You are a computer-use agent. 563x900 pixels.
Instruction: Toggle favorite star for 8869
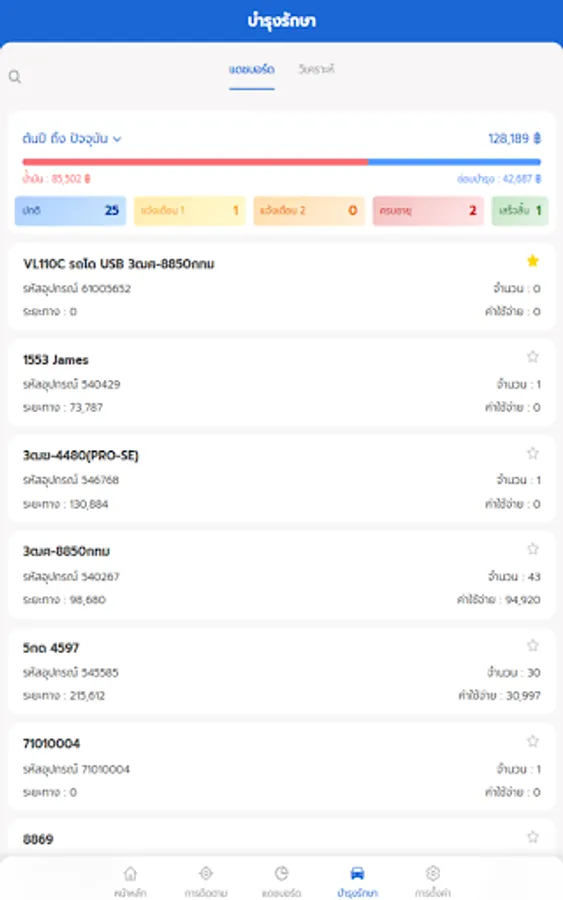533,837
